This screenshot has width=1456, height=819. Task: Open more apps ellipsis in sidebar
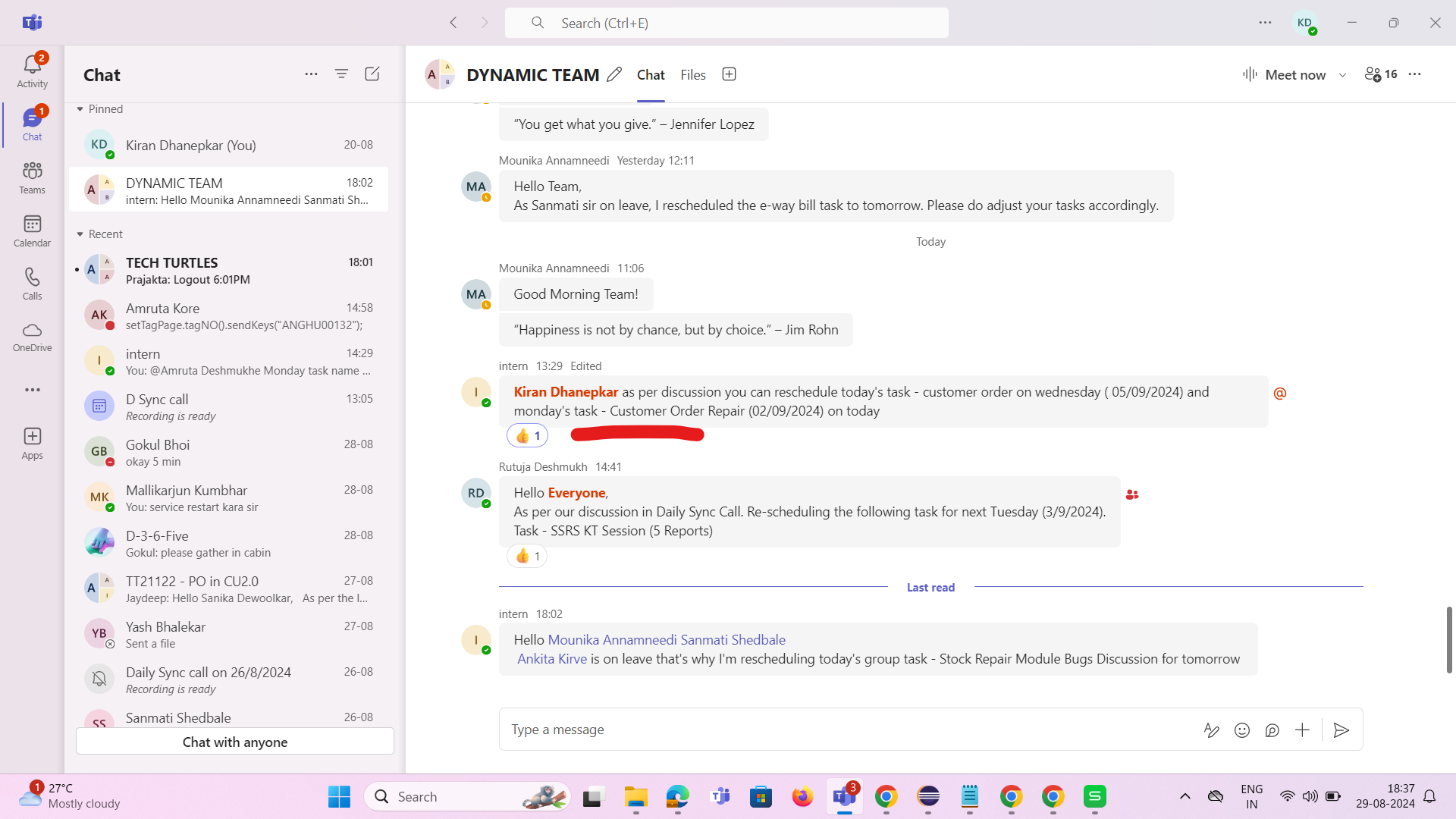point(32,390)
